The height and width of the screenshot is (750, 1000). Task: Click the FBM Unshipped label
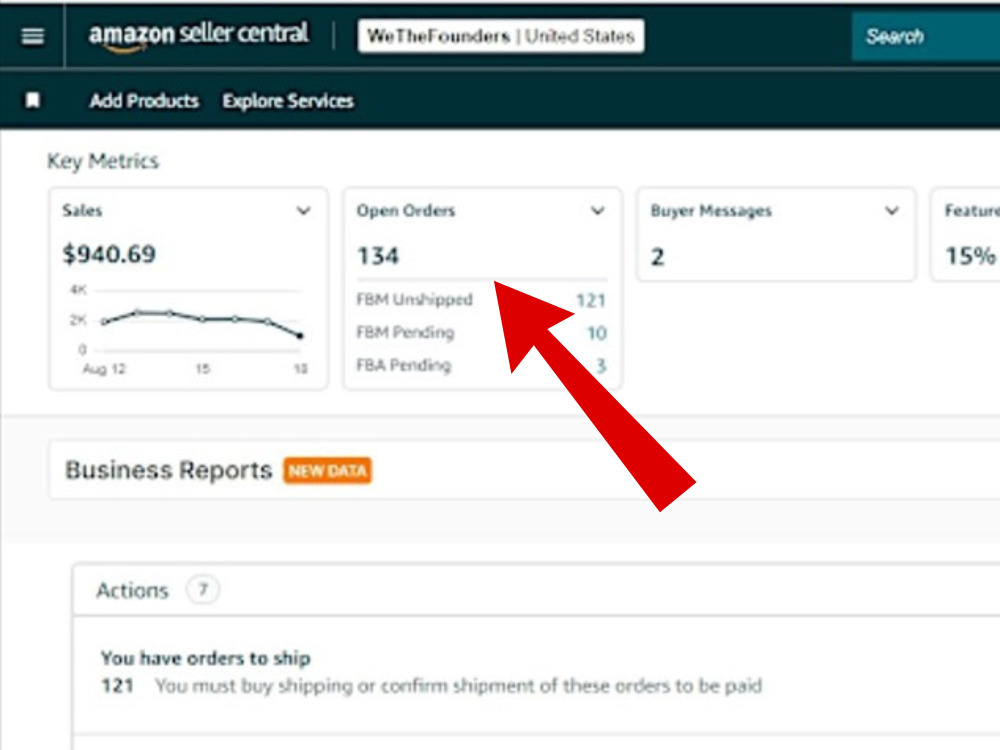415,299
